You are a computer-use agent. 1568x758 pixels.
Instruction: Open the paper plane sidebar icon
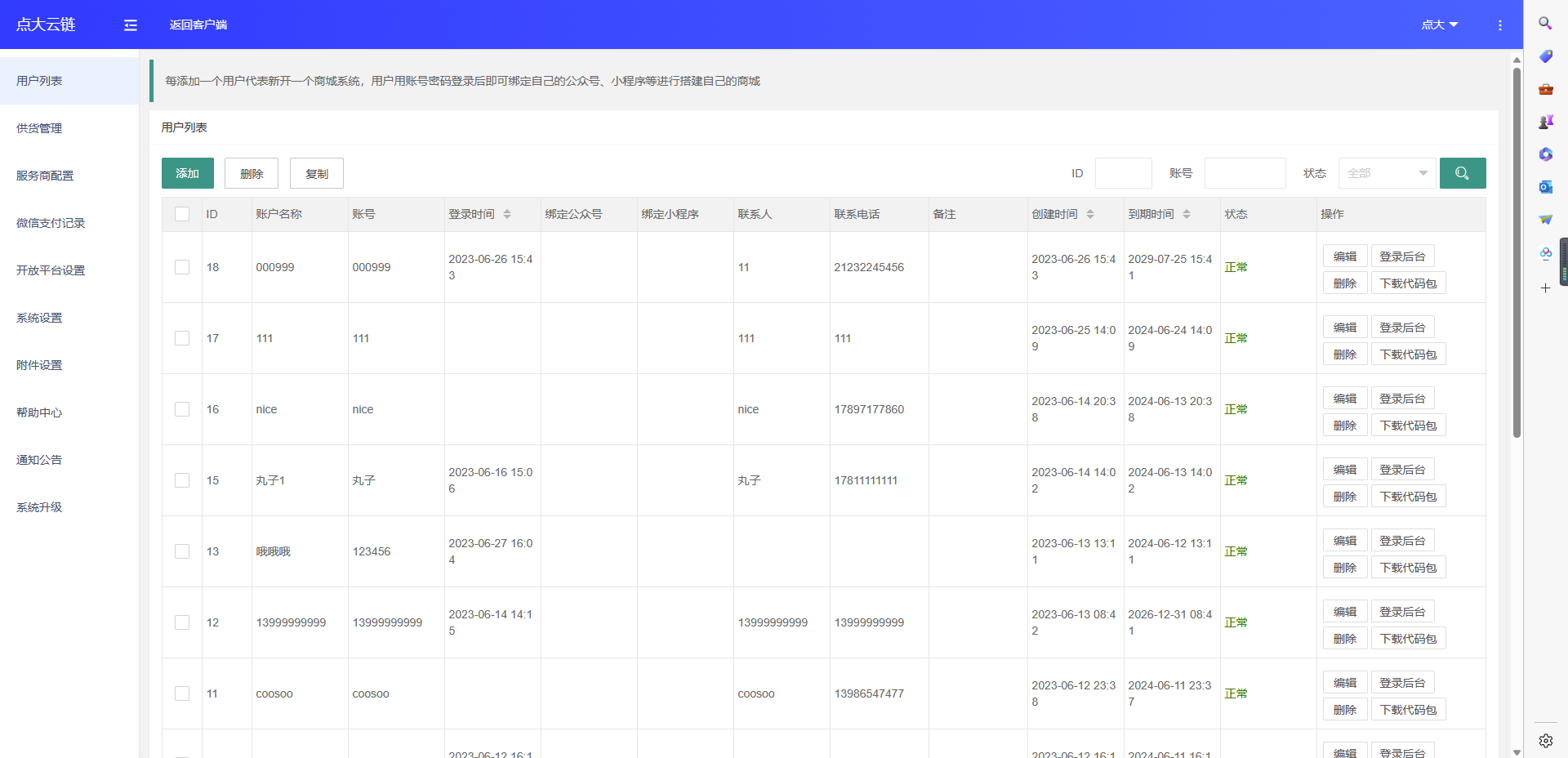click(1545, 218)
